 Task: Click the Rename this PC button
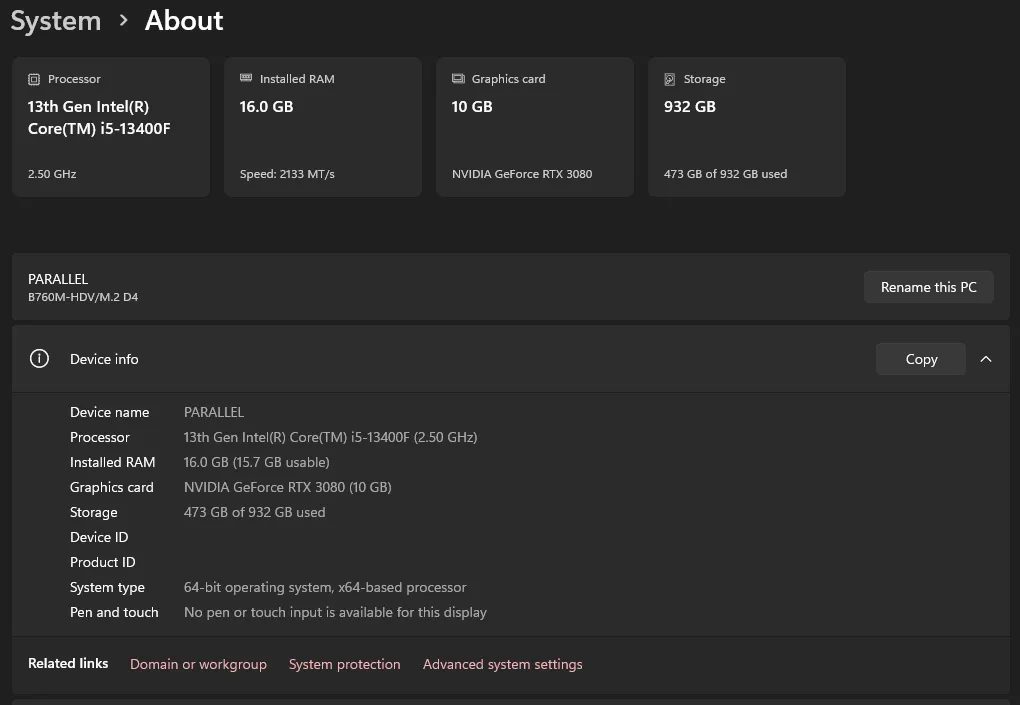(x=928, y=287)
